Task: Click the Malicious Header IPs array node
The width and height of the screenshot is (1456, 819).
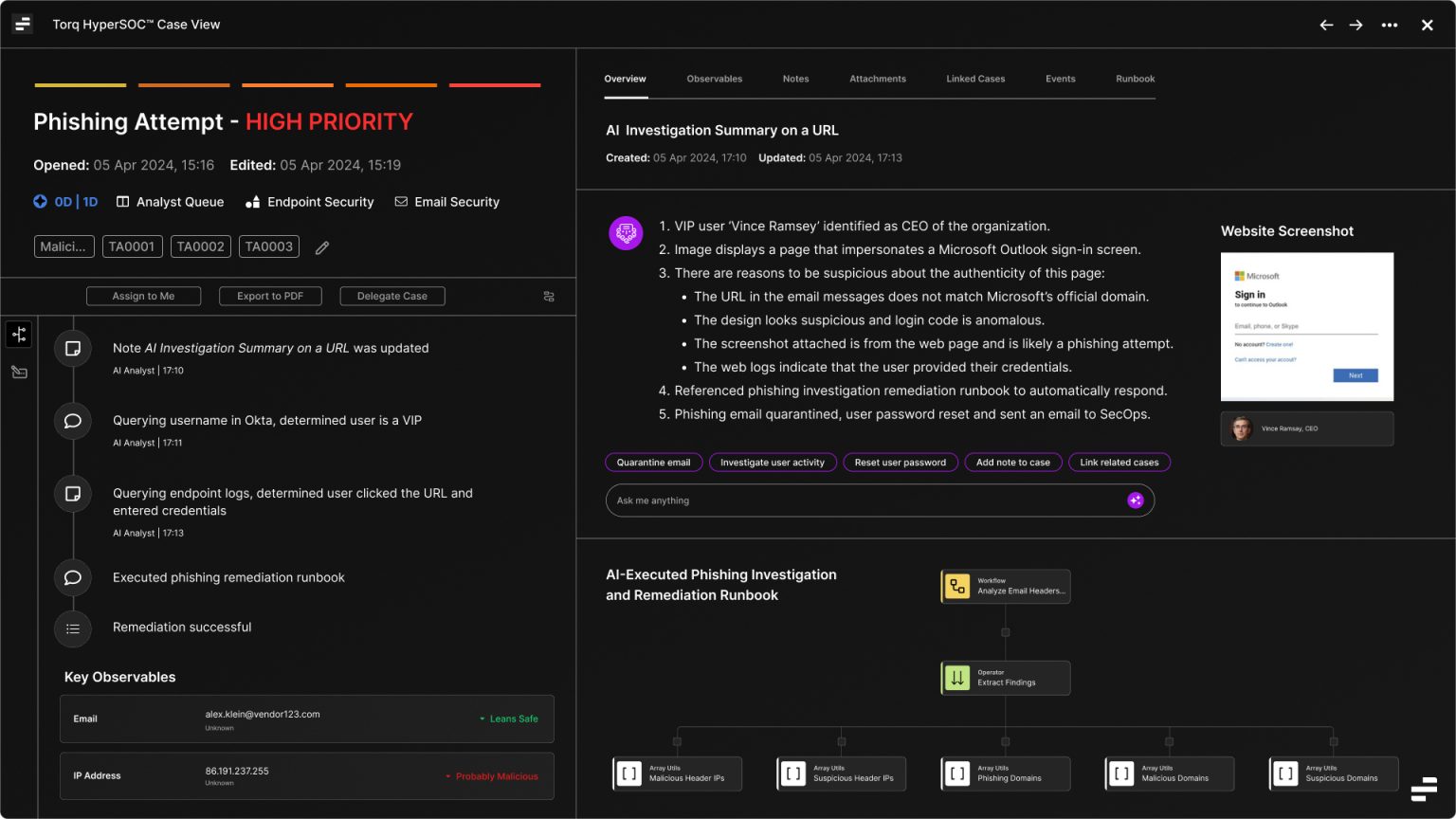Action: [x=676, y=773]
